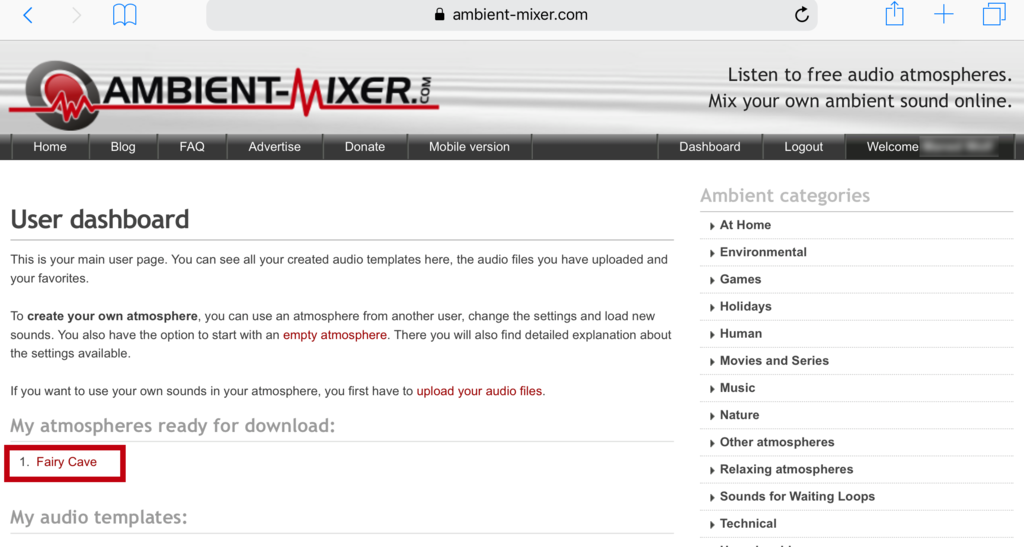Open the Donate menu item

click(x=364, y=147)
